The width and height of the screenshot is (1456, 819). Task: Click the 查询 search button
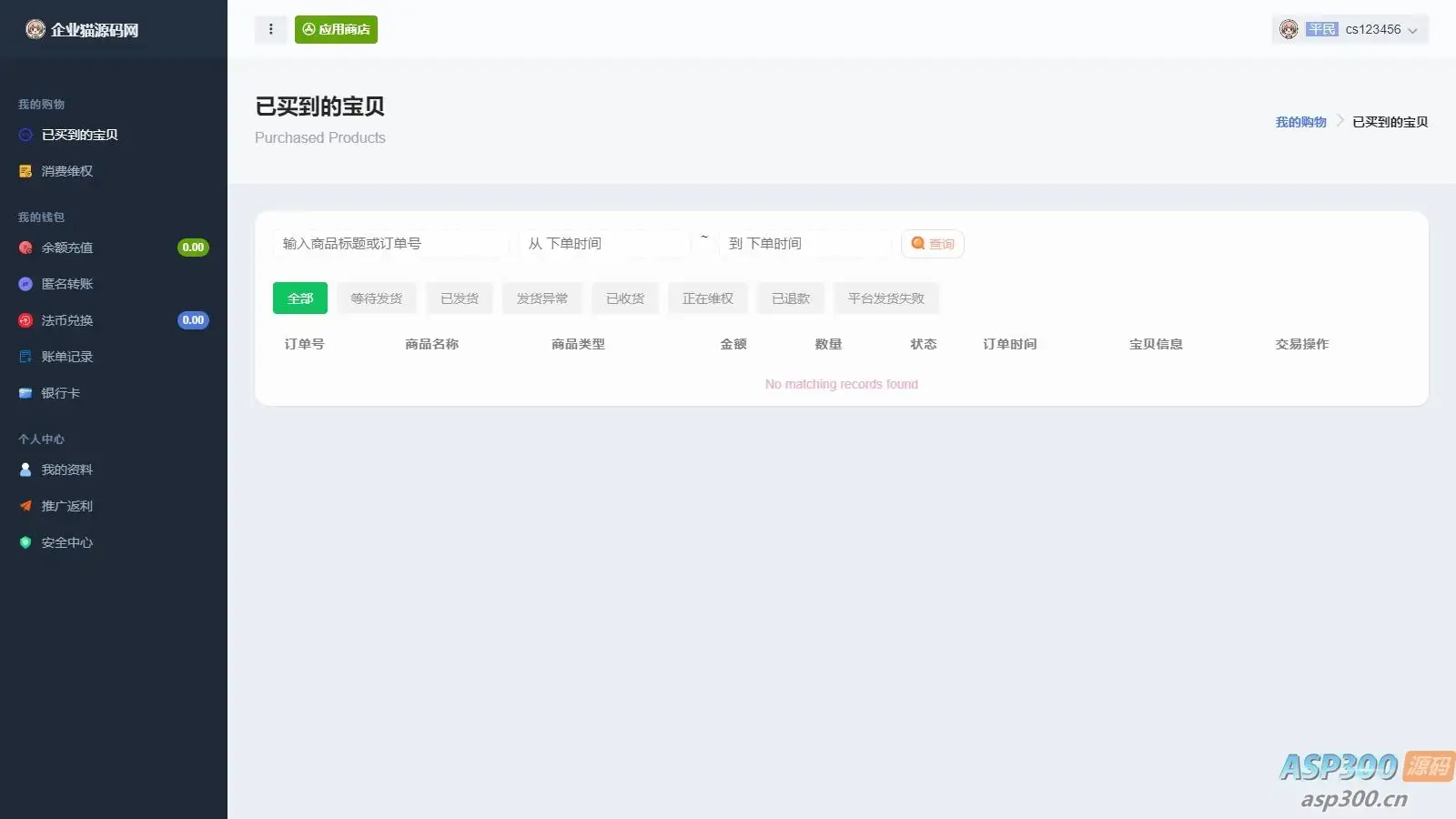click(x=933, y=244)
